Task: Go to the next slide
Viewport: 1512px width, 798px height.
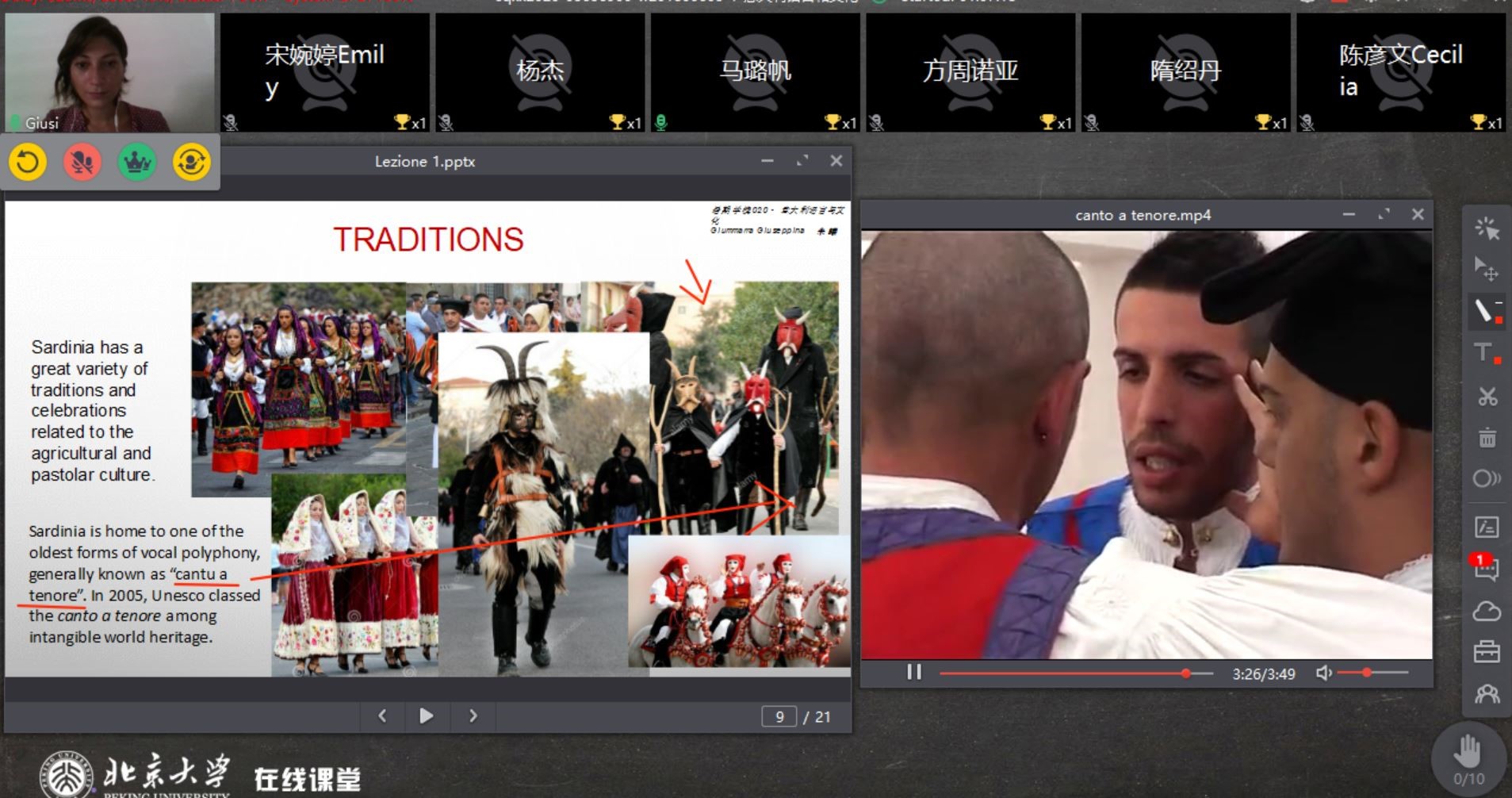Action: (x=473, y=716)
